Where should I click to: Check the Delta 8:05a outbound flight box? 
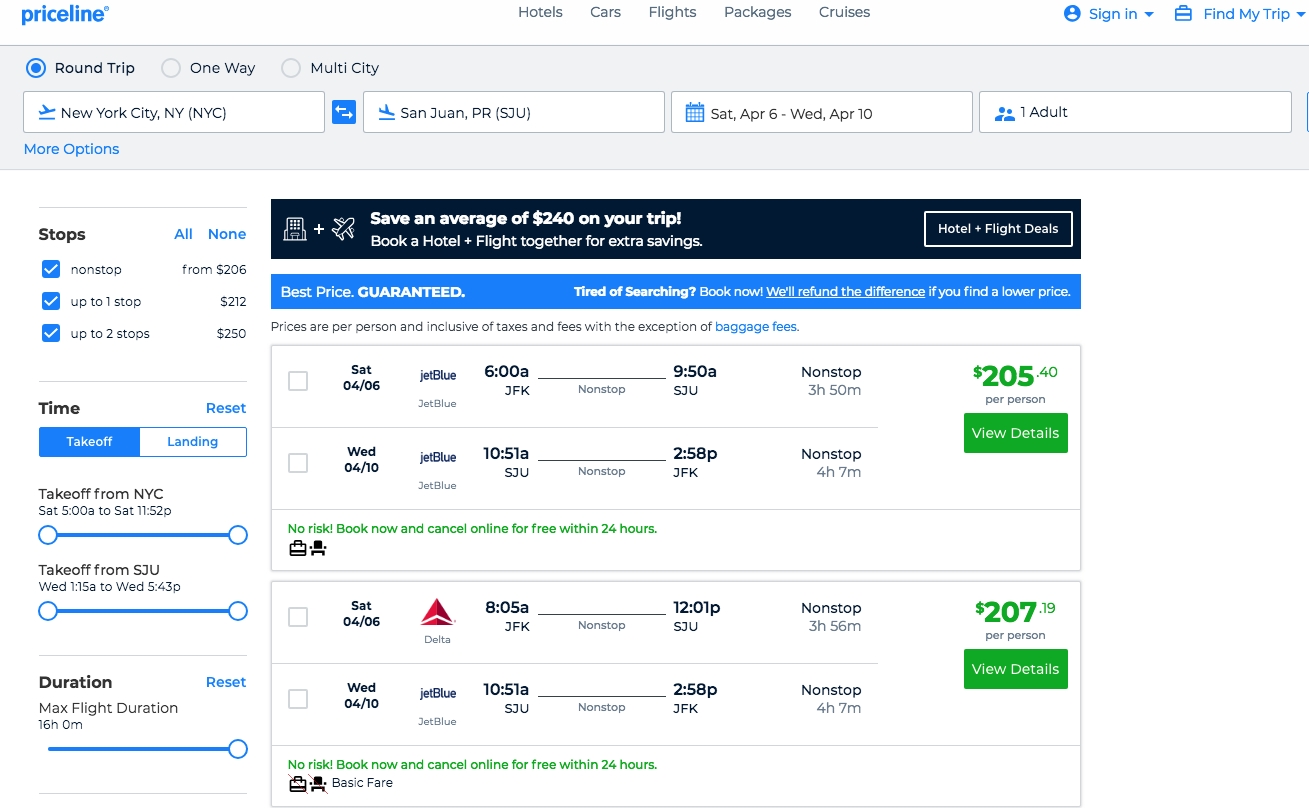(298, 617)
